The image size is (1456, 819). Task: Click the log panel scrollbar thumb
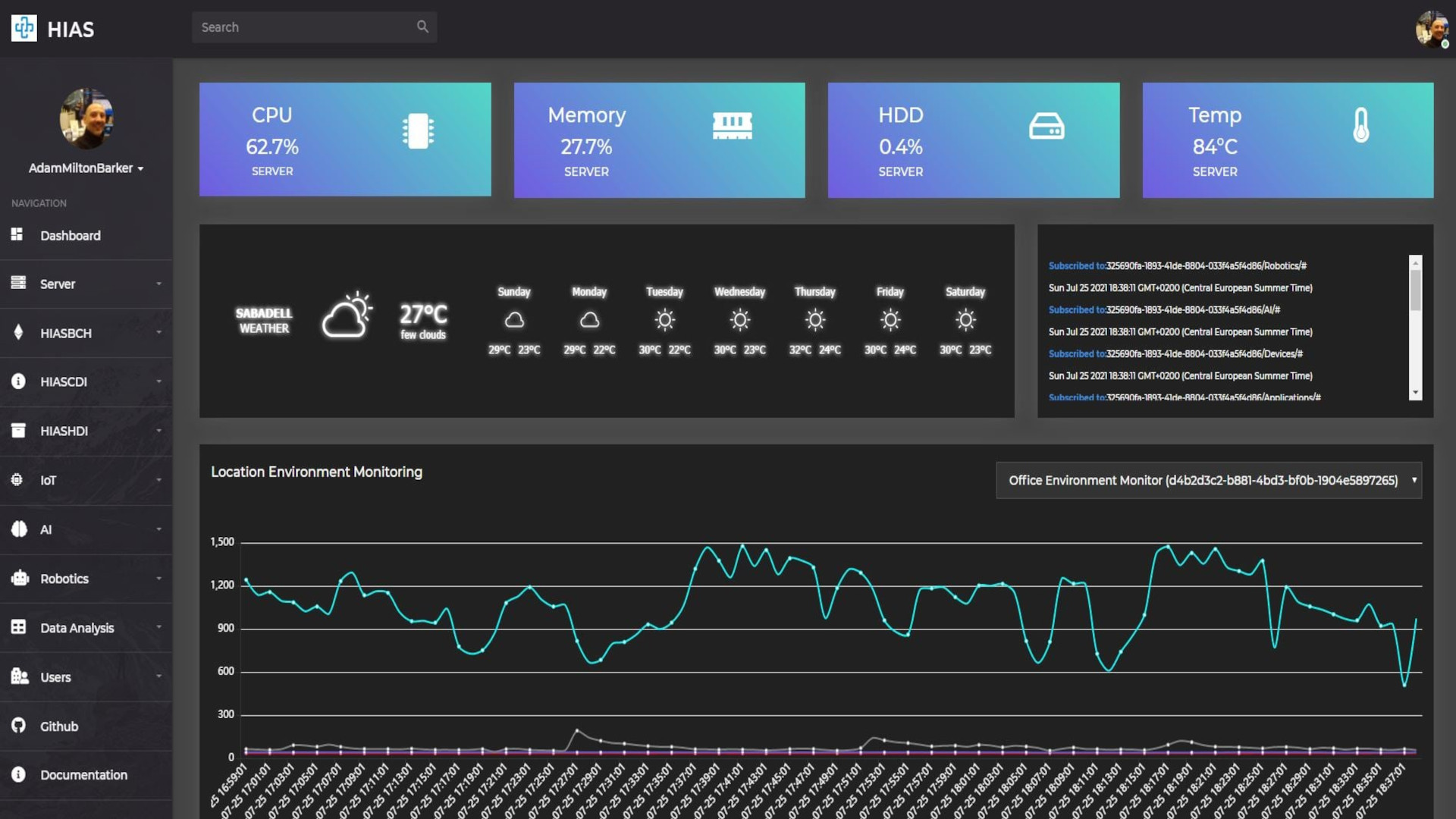click(x=1415, y=290)
